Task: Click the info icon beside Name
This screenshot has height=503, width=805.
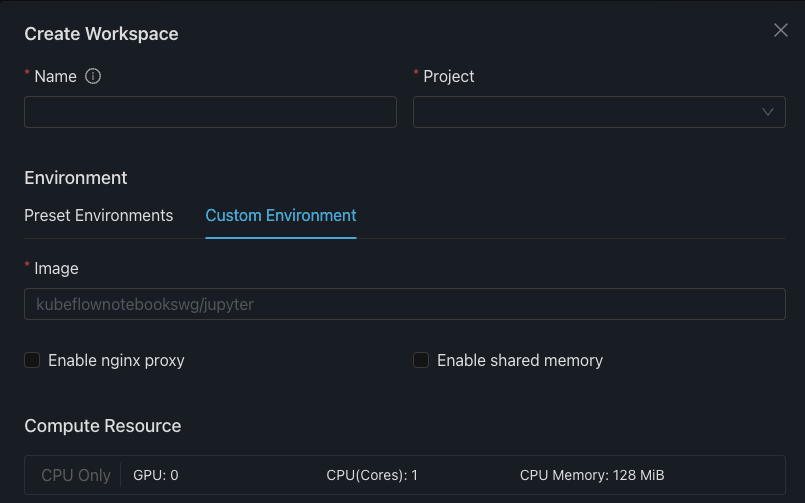Action: pos(93,76)
